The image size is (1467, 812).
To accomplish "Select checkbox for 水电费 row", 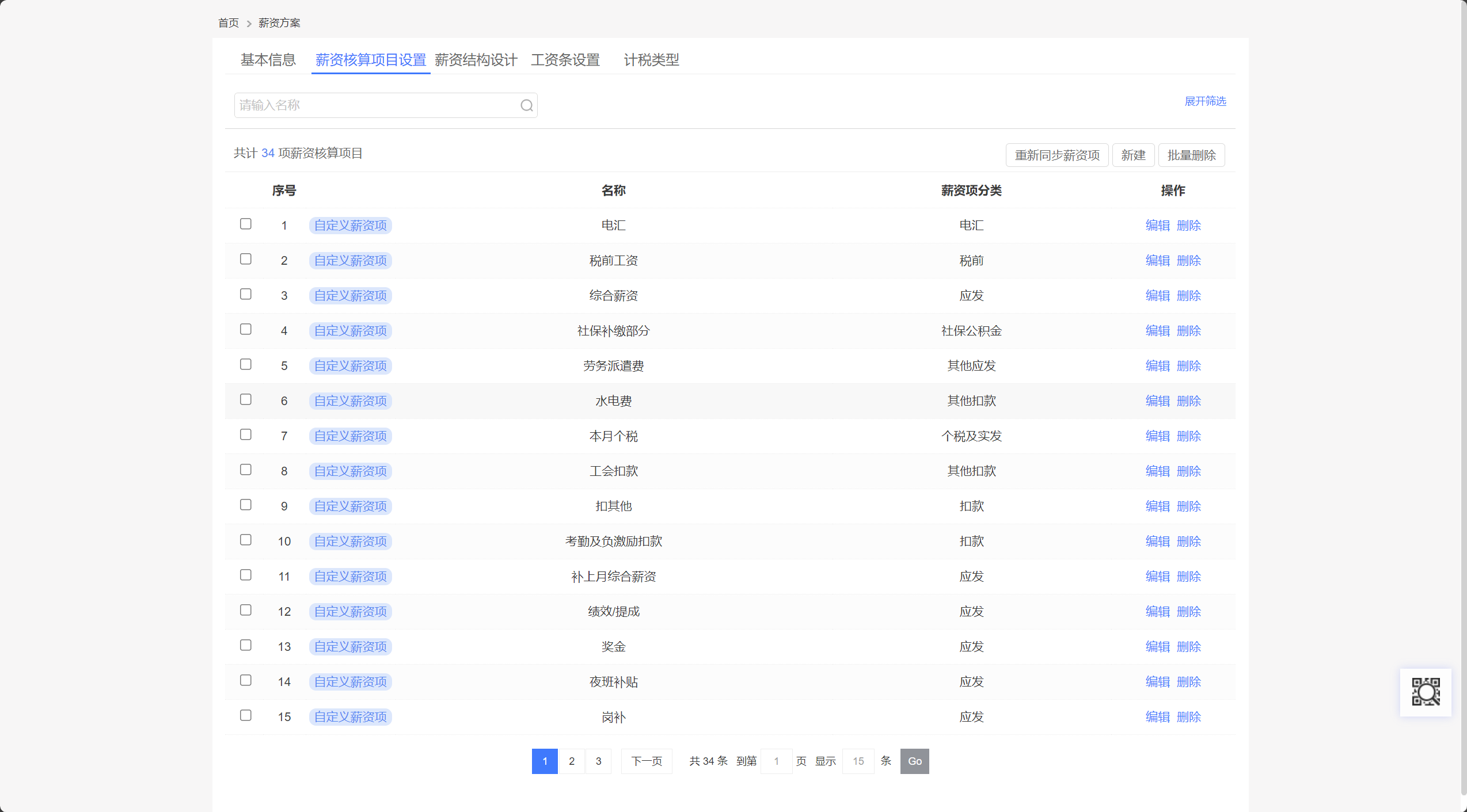I will coord(246,399).
